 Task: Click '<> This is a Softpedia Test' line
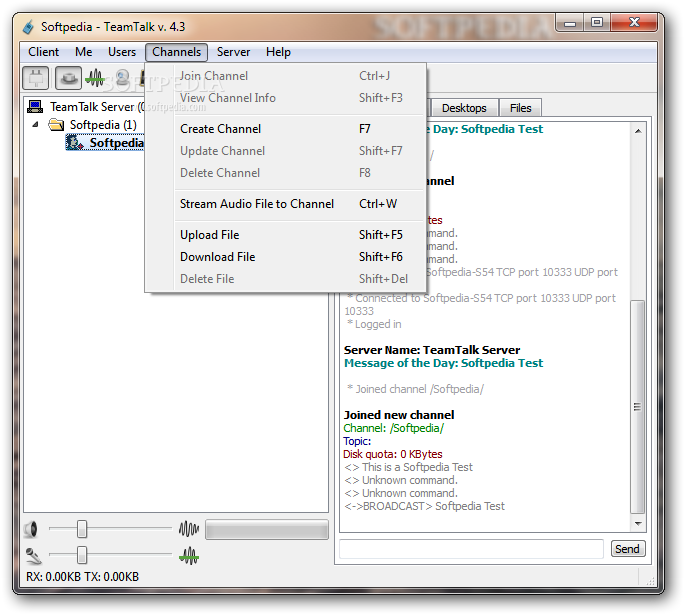point(408,467)
